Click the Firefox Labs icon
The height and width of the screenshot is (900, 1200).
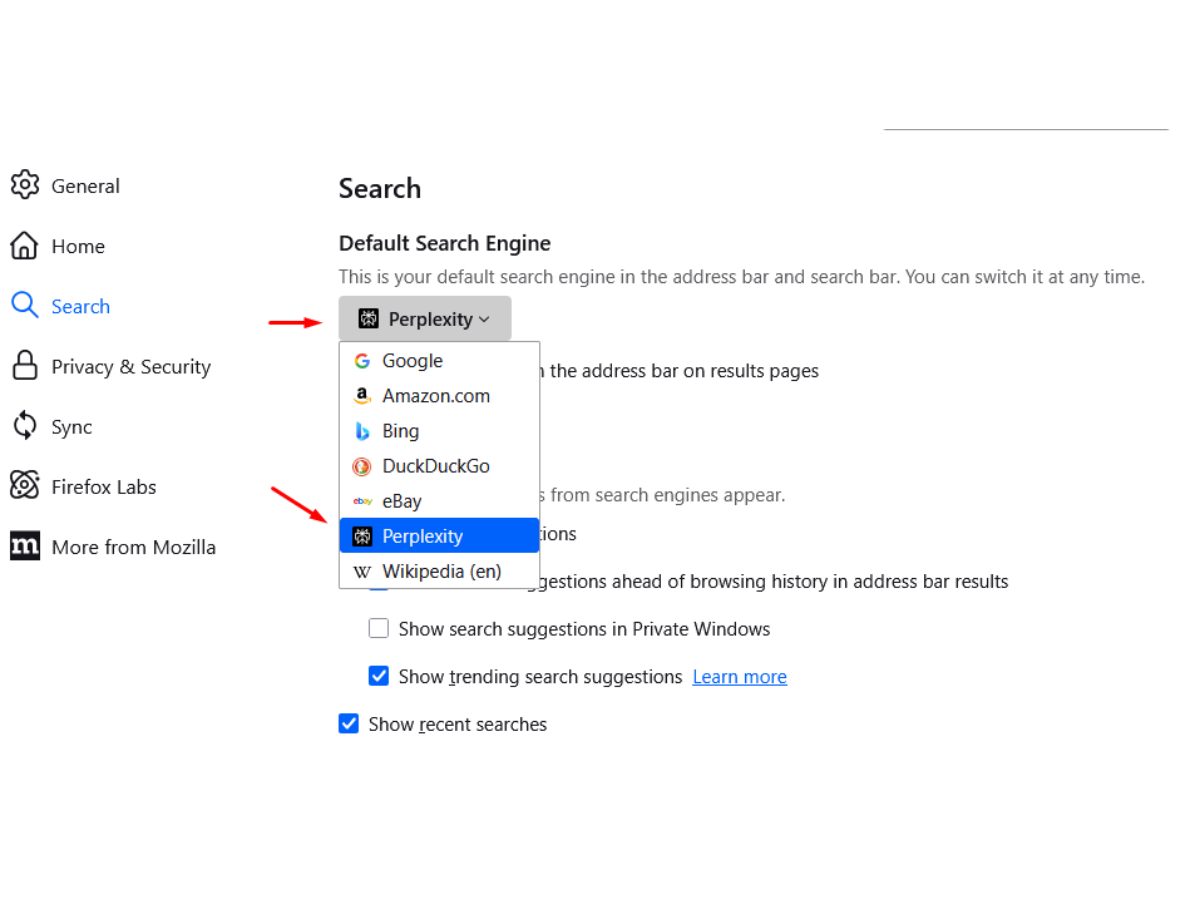[x=24, y=486]
